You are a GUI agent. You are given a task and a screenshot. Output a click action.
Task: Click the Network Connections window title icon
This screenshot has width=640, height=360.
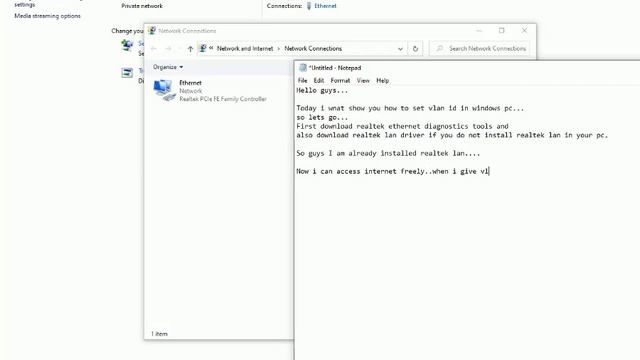(152, 31)
